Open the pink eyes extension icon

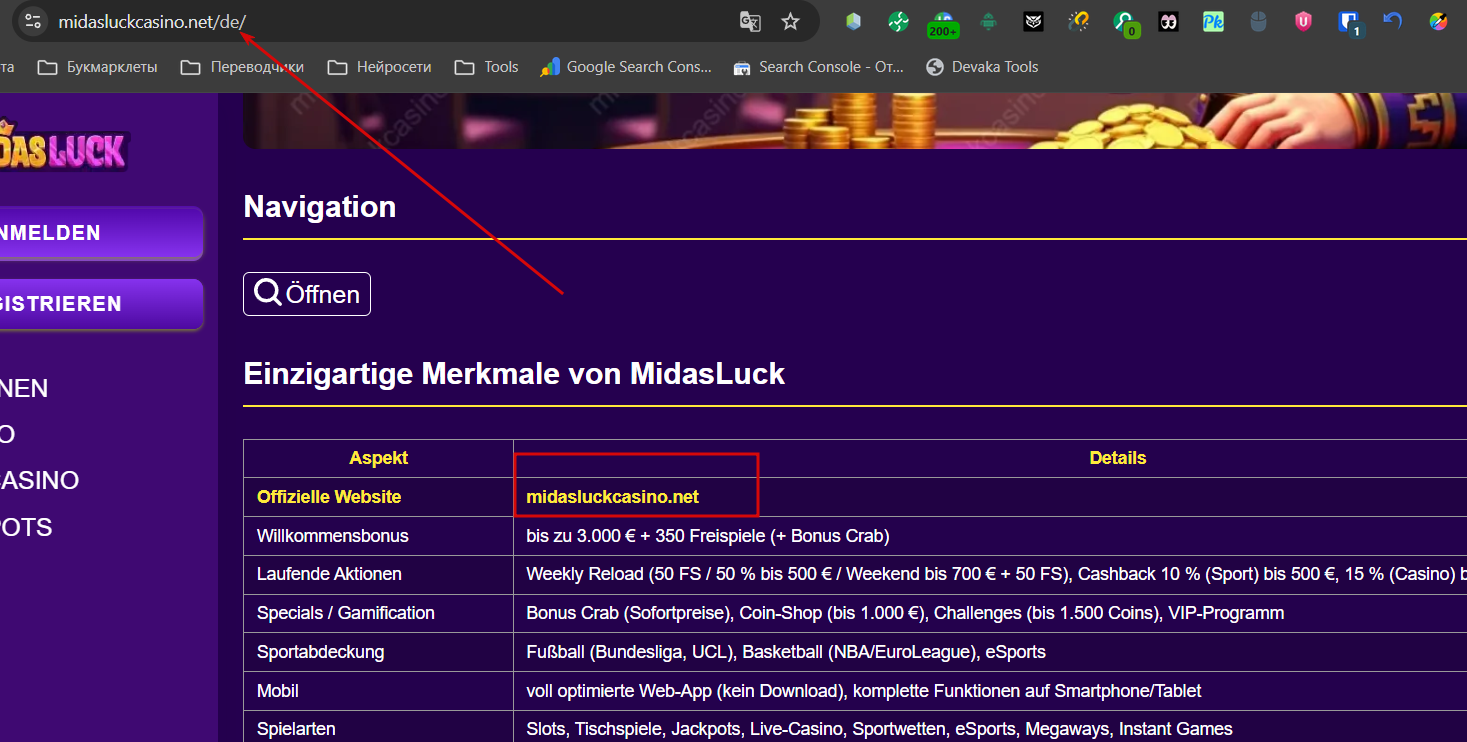click(x=1168, y=21)
